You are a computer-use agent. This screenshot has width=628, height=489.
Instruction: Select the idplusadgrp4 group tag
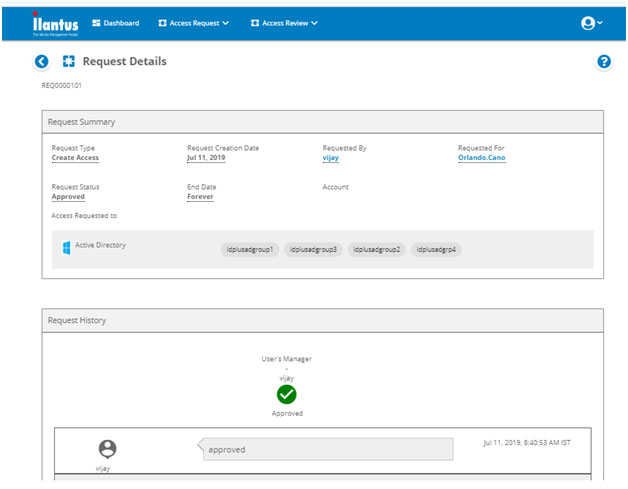(x=436, y=250)
